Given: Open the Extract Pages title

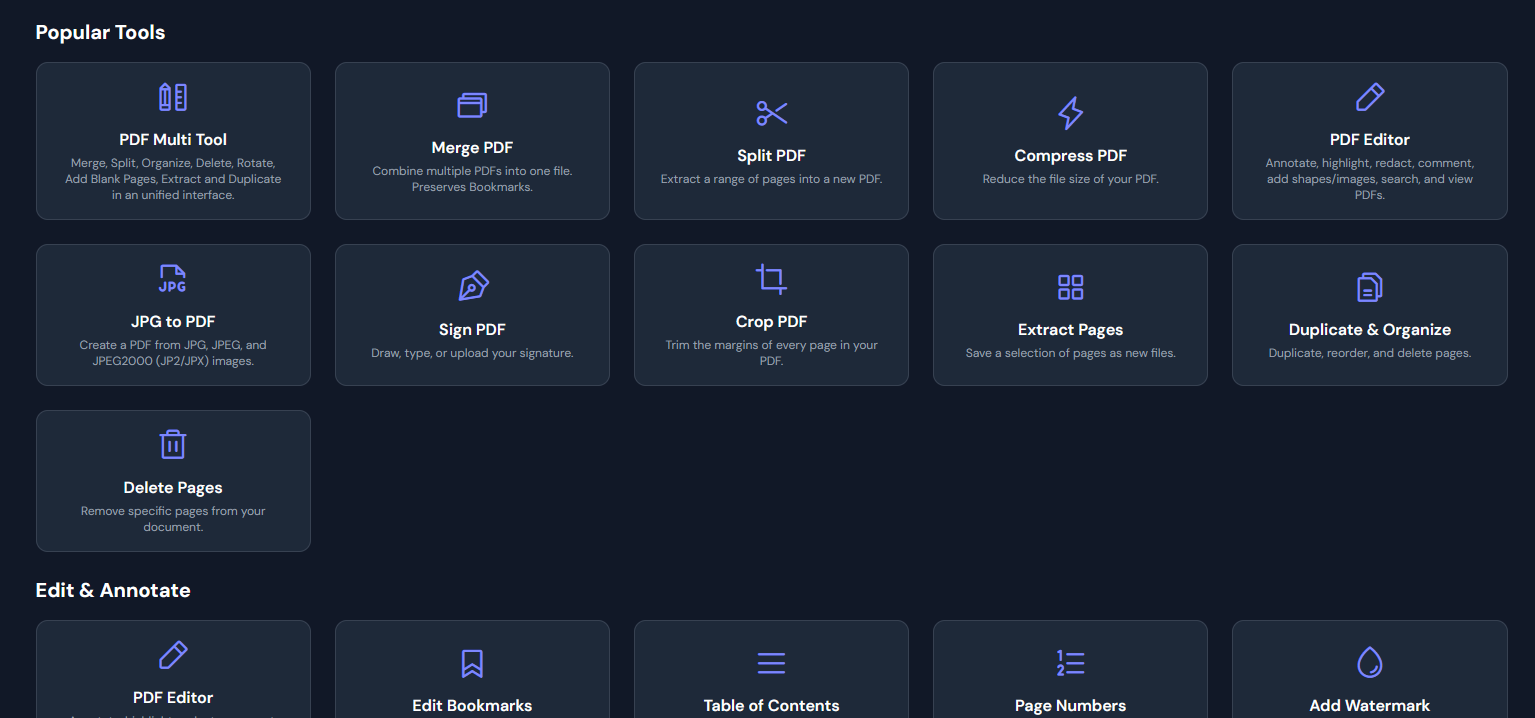Looking at the screenshot, I should (x=1070, y=330).
